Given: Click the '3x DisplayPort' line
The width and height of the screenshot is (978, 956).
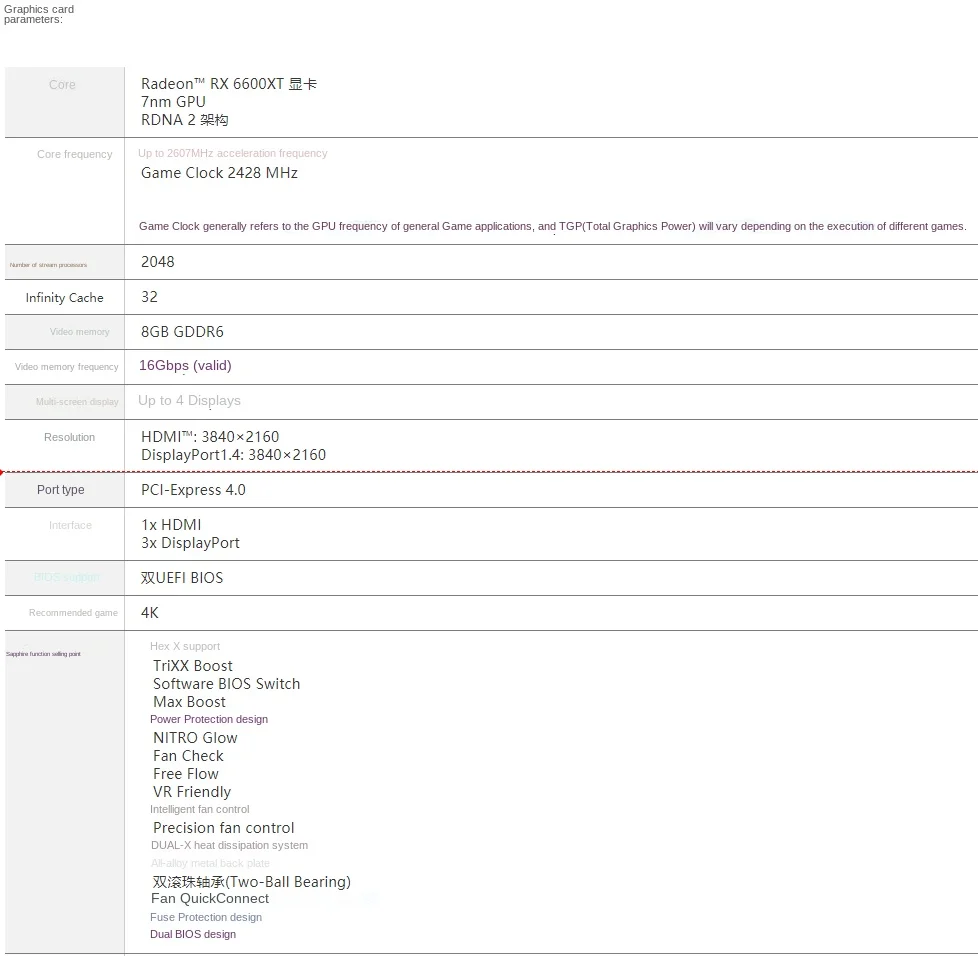Looking at the screenshot, I should click(x=190, y=543).
